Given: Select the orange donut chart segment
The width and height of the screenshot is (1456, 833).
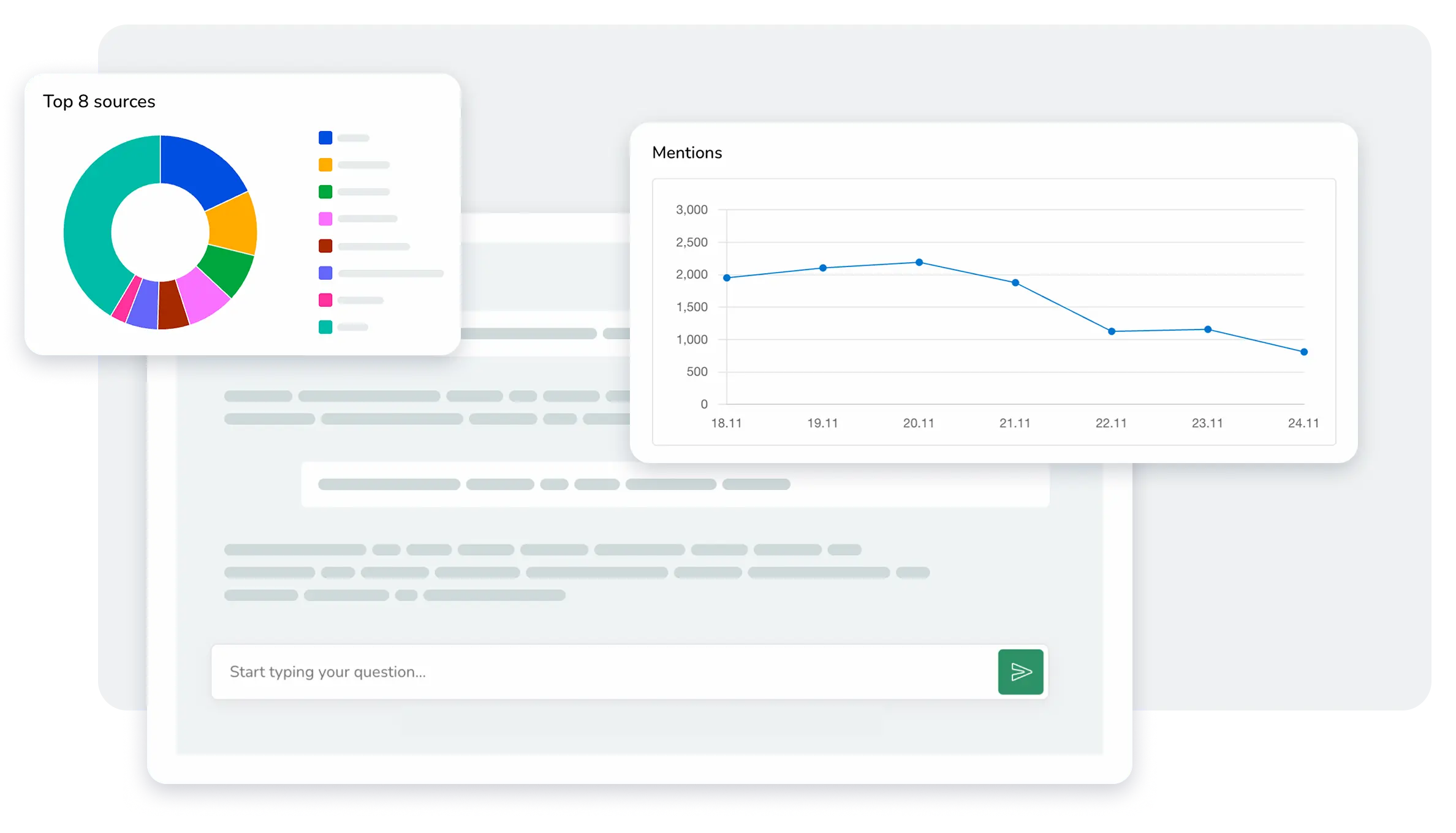Looking at the screenshot, I should [x=233, y=225].
